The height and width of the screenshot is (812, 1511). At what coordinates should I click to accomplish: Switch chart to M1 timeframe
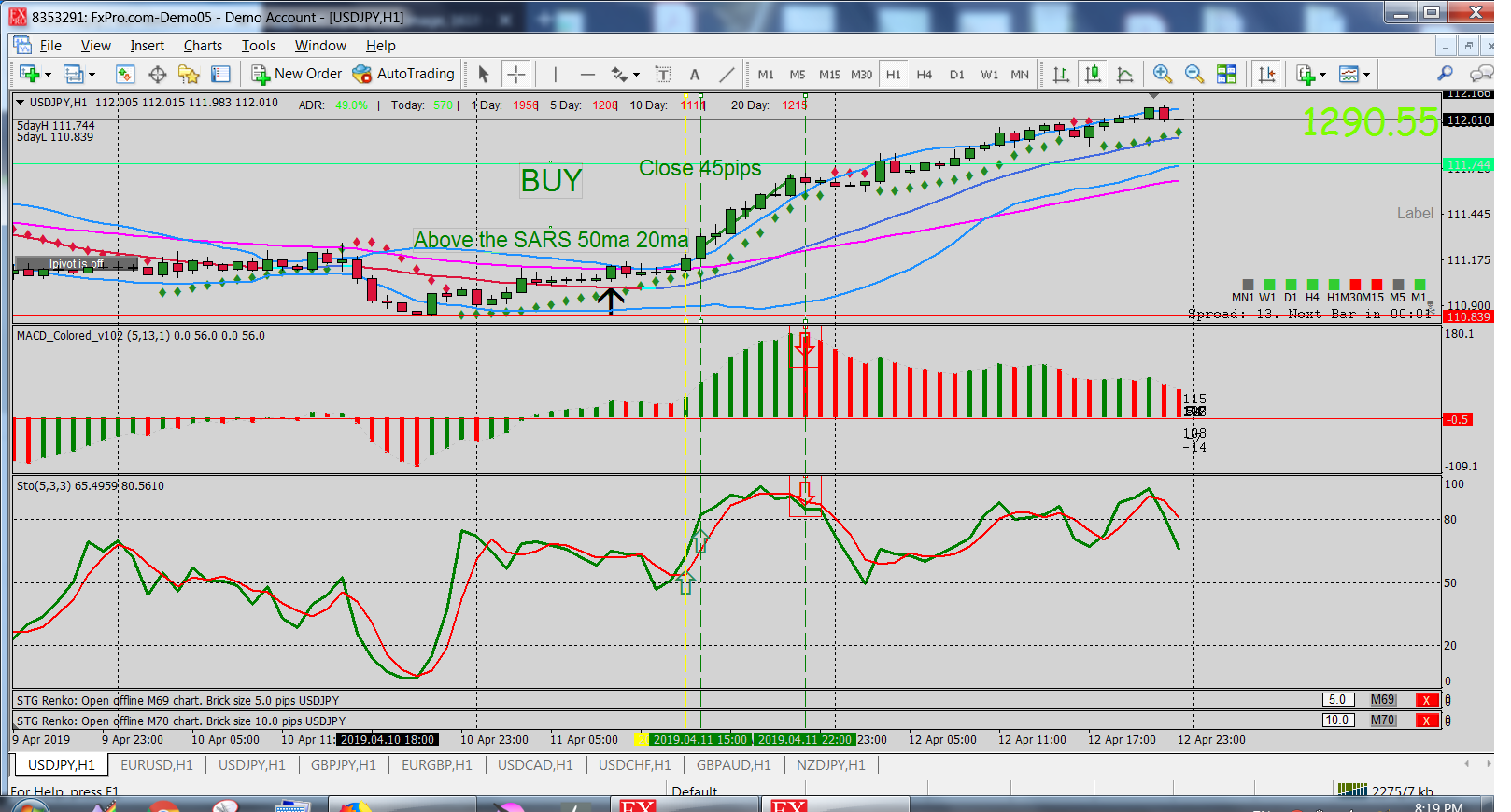tap(766, 74)
